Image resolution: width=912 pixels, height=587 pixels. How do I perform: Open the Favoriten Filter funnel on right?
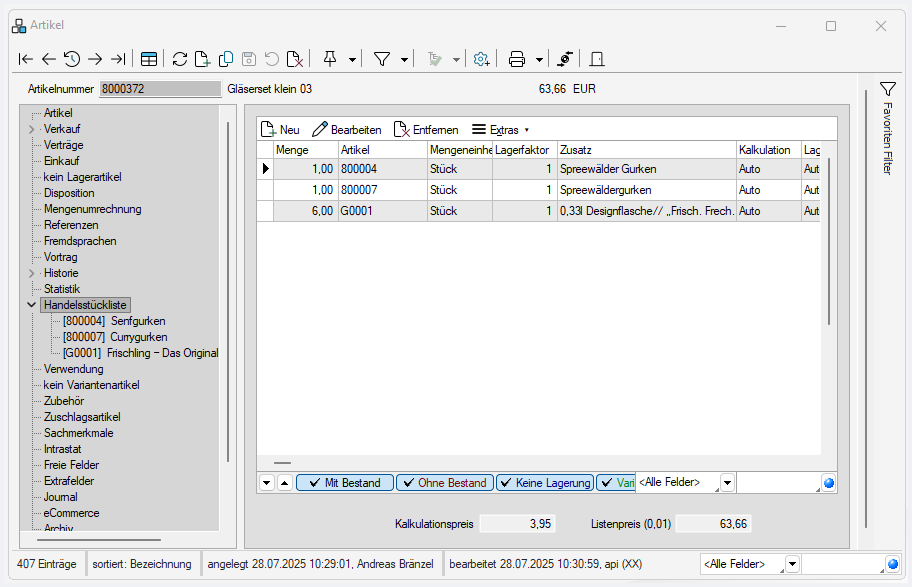tap(887, 90)
